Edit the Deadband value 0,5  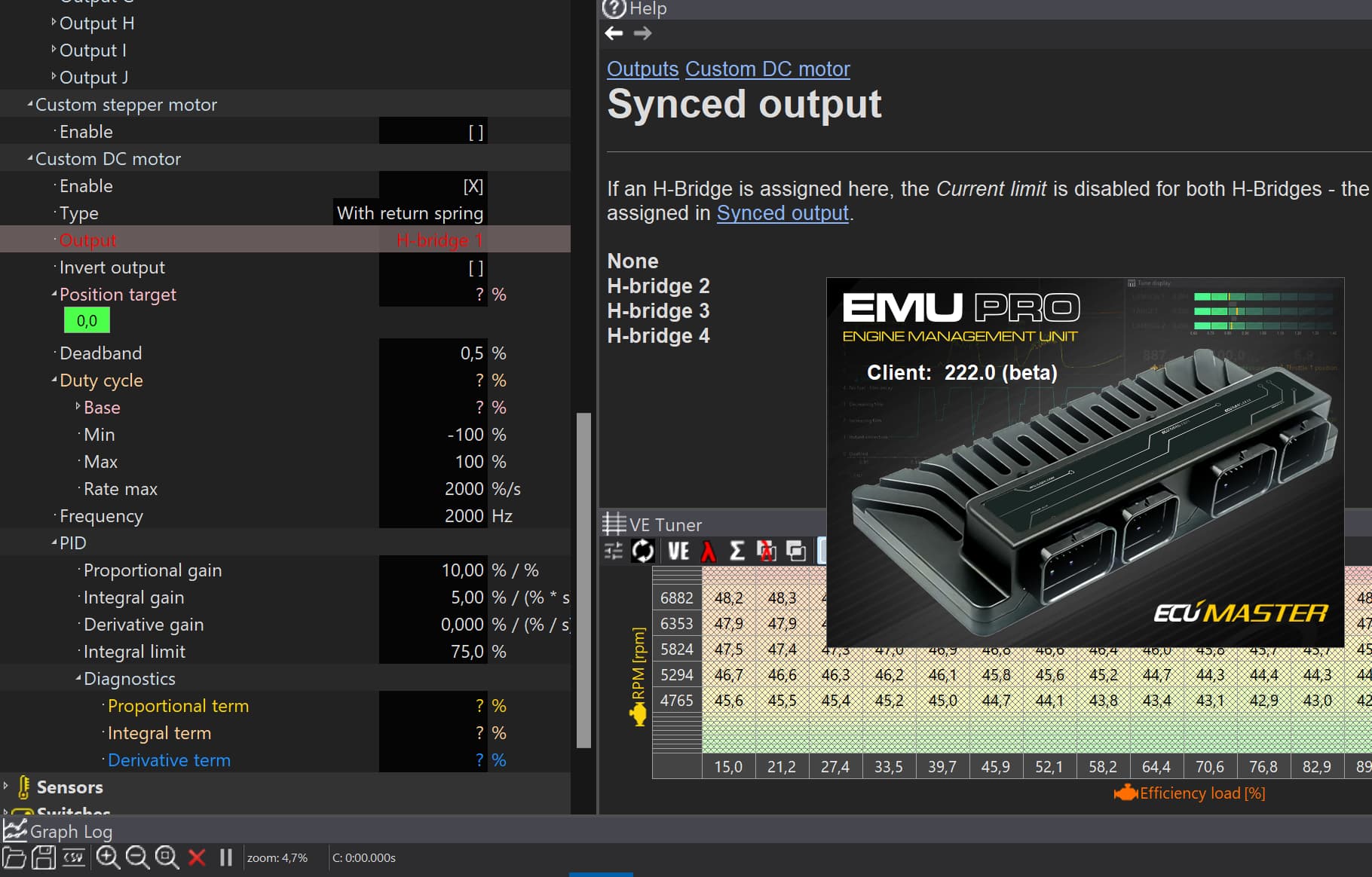click(x=433, y=353)
